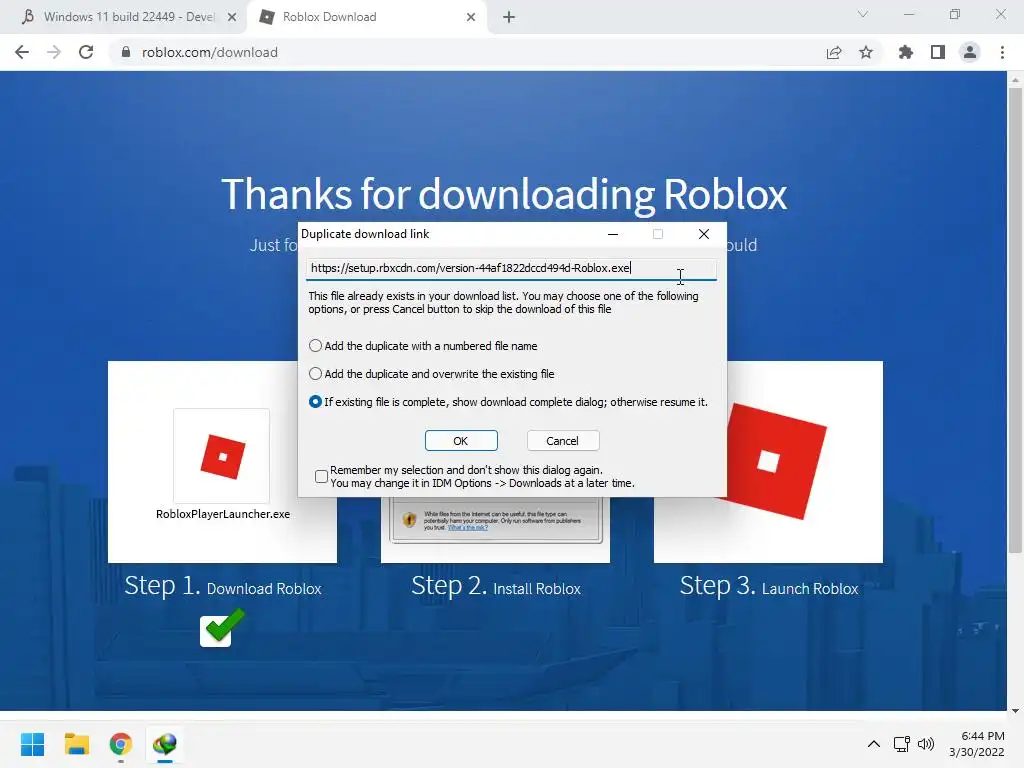The image size is (1024, 768).
Task: Click the volume speaker tray icon
Action: [926, 744]
